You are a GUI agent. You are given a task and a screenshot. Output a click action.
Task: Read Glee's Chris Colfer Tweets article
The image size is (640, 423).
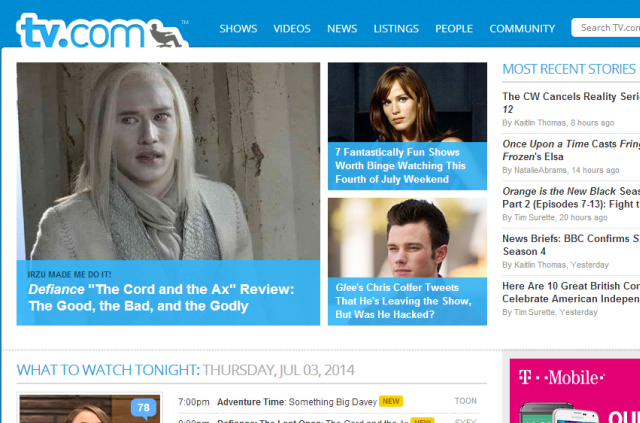(403, 301)
